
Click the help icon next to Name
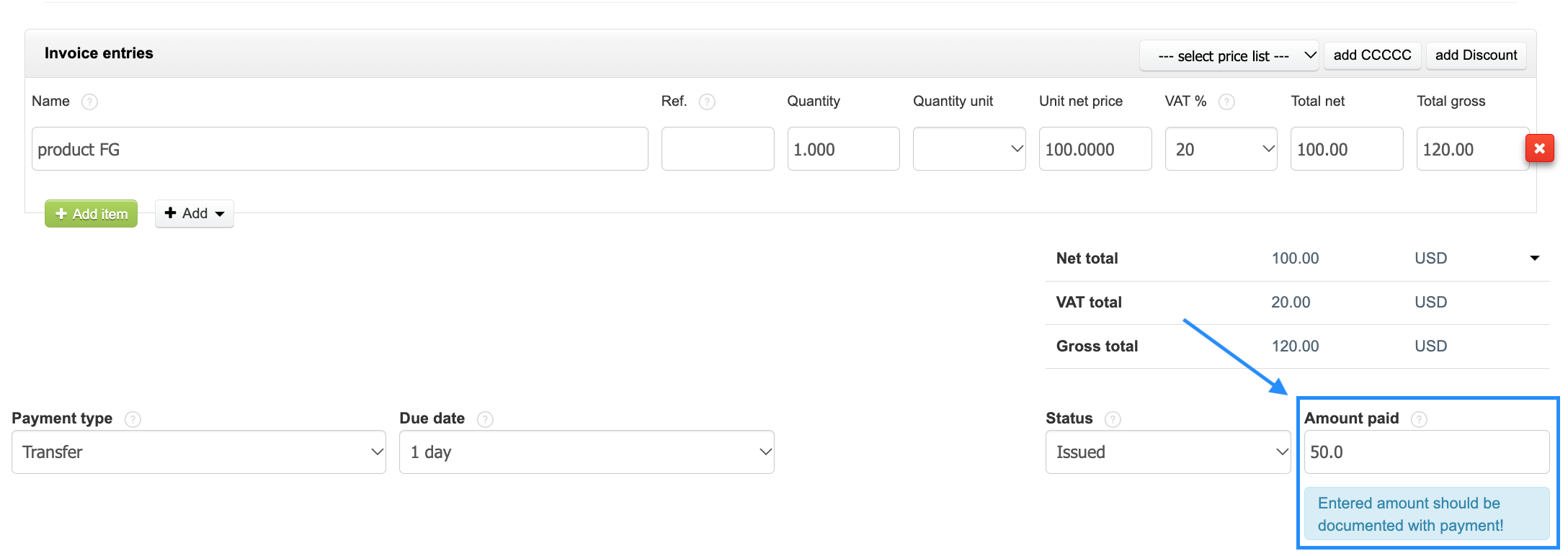89,102
